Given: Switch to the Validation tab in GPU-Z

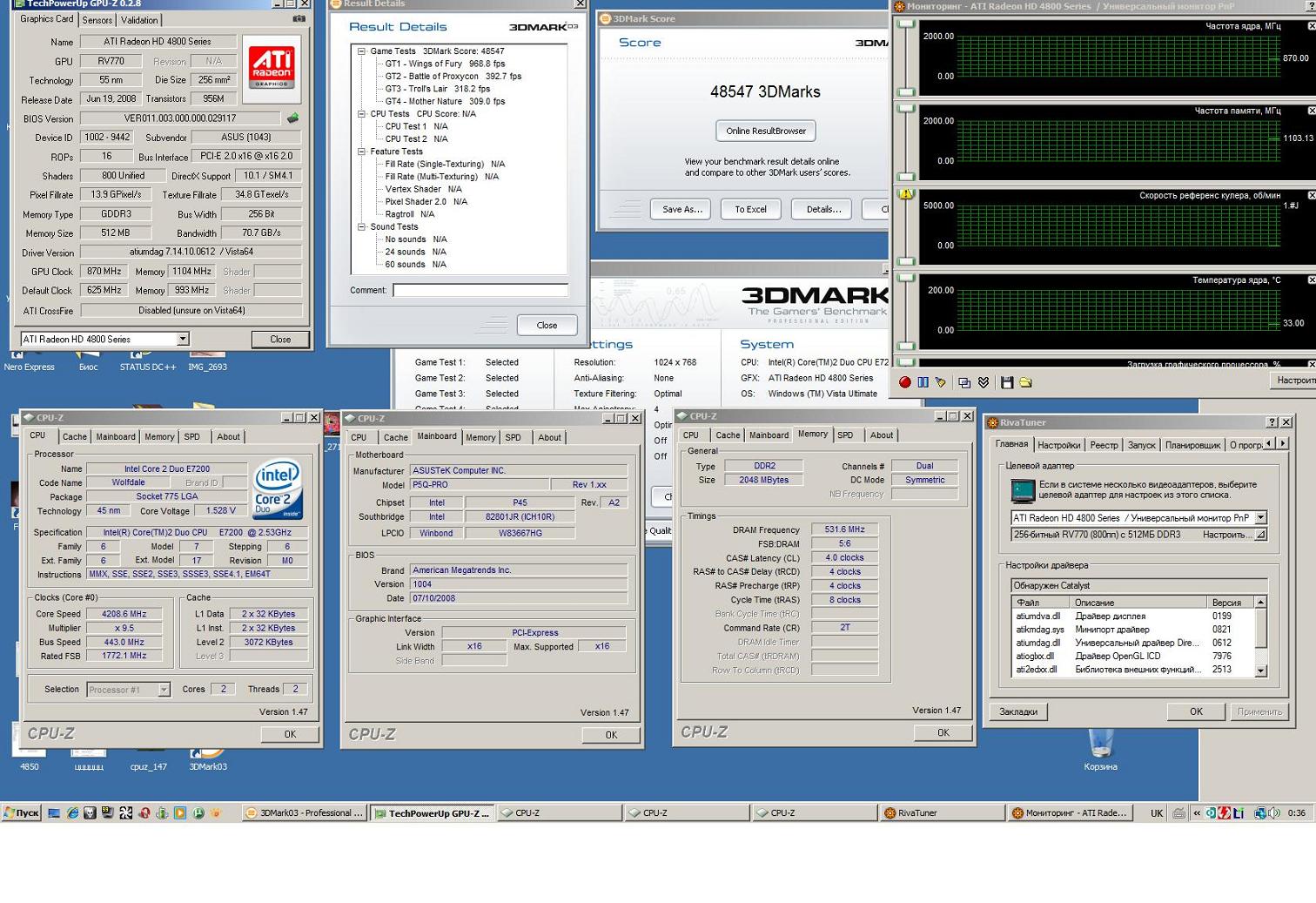Looking at the screenshot, I should (139, 20).
